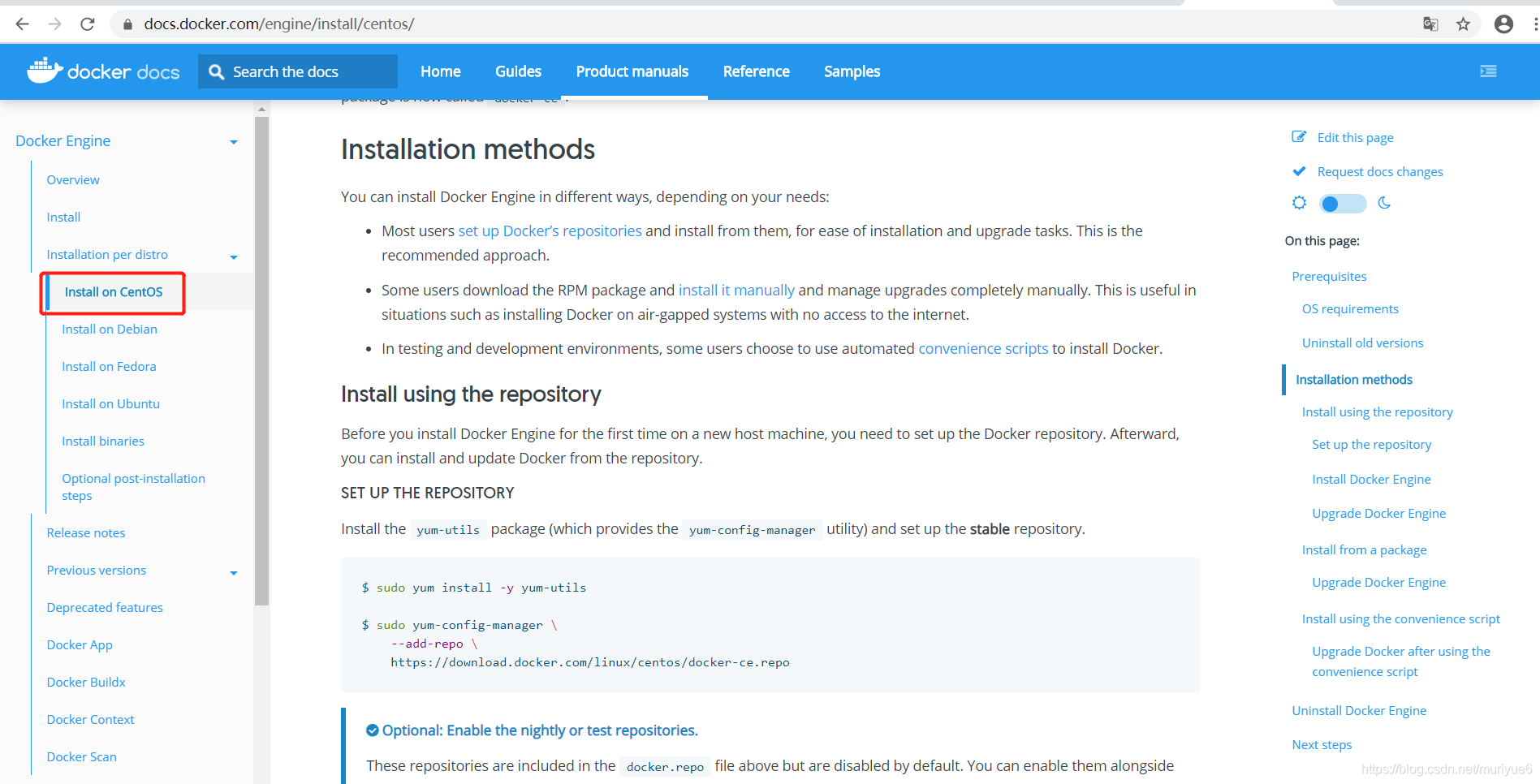
Task: Select Install on Debian
Action: point(110,330)
